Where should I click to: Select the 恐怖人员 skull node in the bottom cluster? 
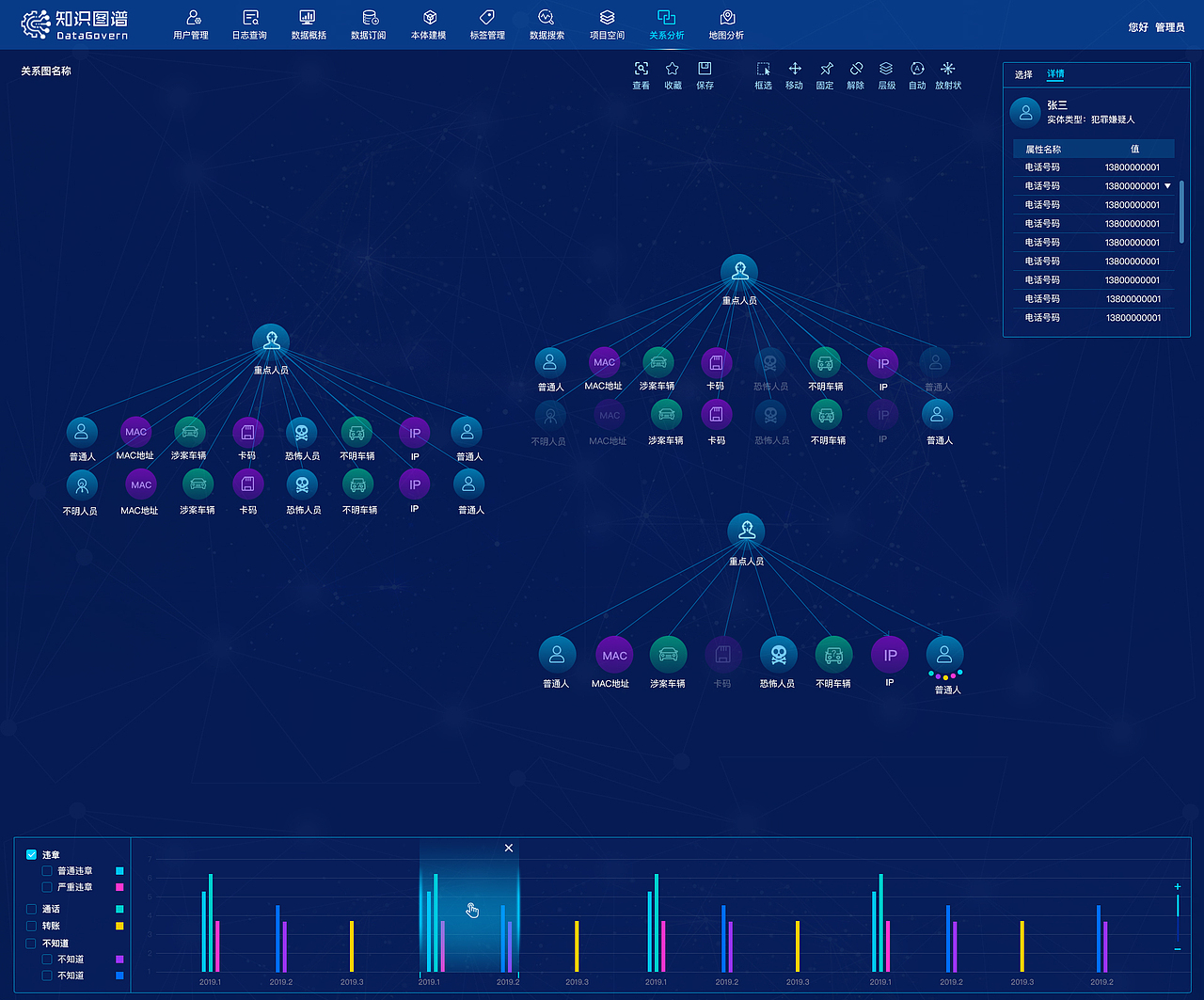778,656
